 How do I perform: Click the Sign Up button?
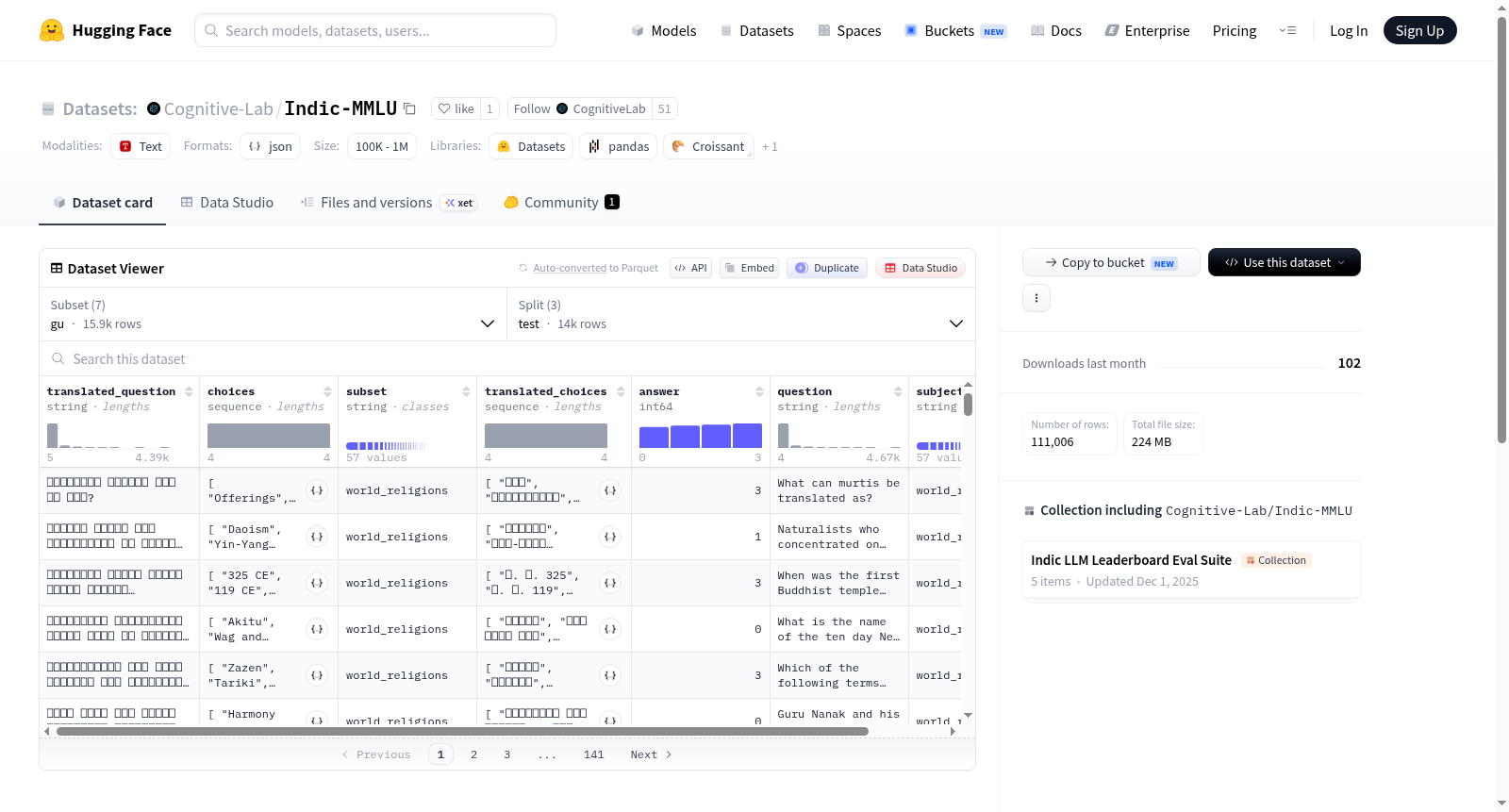[1419, 30]
